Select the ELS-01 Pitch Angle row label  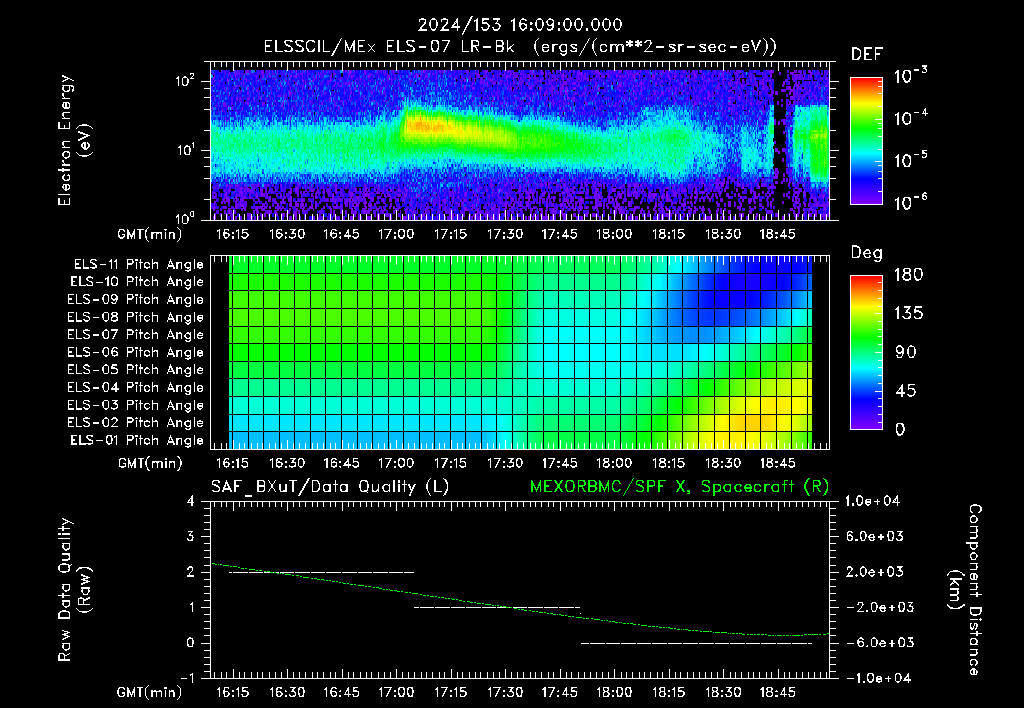click(x=137, y=441)
